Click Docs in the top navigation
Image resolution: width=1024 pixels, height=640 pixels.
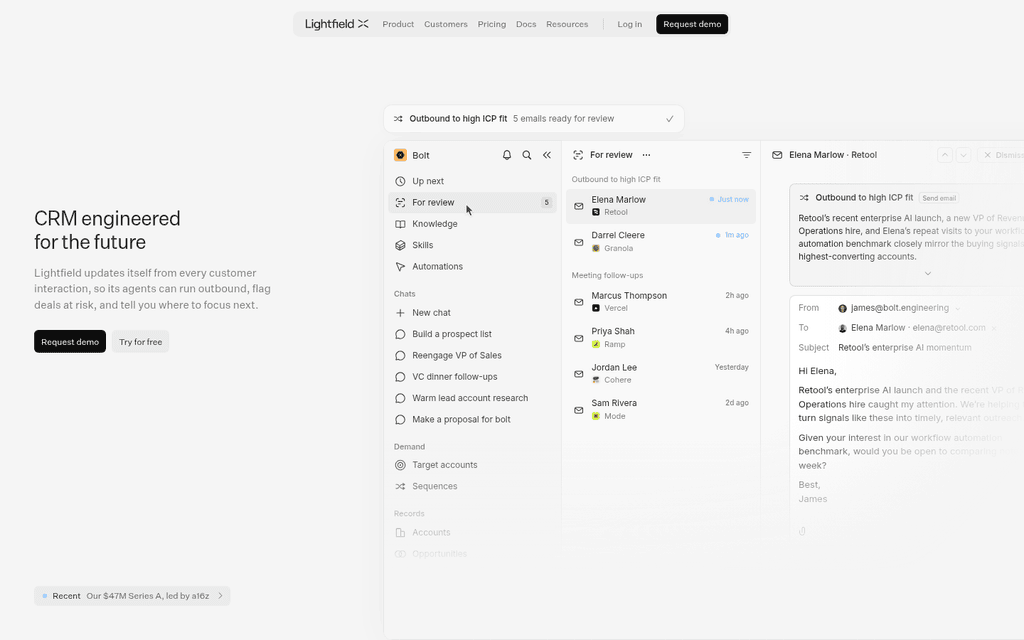tap(526, 24)
